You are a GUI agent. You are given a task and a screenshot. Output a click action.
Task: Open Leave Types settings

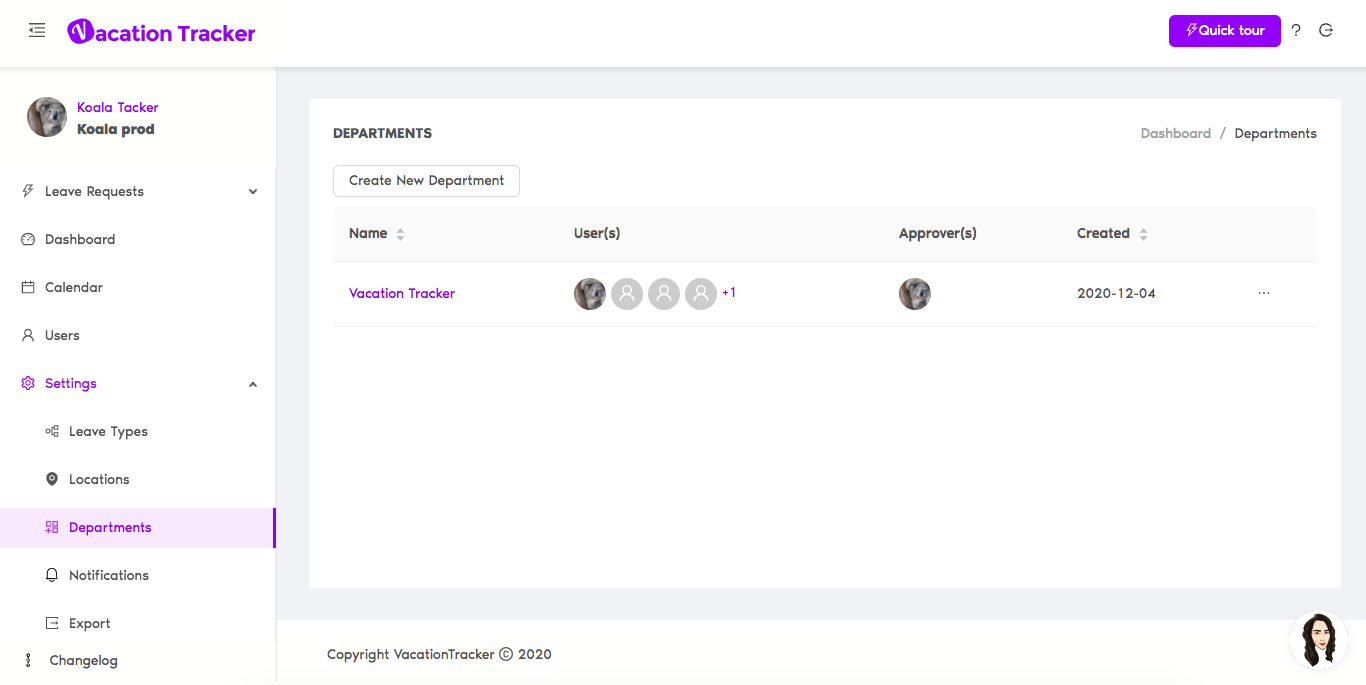click(138, 431)
